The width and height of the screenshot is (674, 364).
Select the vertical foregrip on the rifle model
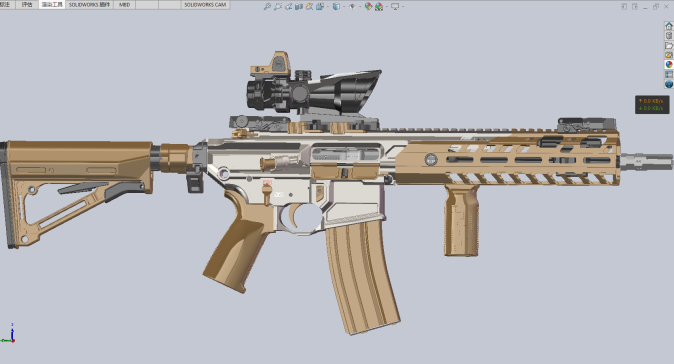tap(461, 220)
